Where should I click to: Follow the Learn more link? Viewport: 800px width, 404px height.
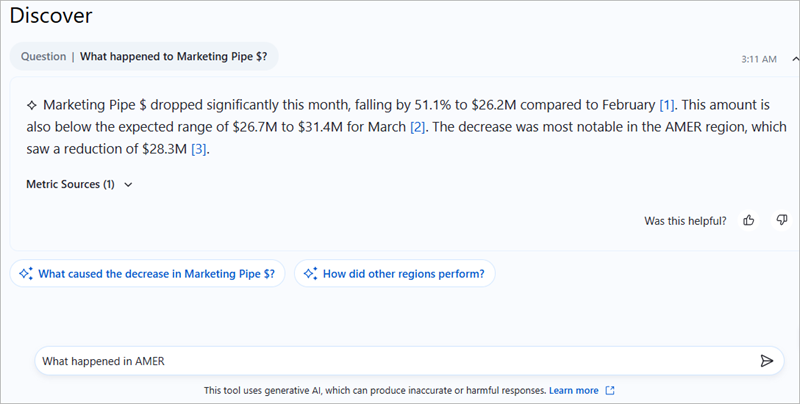coord(573,390)
